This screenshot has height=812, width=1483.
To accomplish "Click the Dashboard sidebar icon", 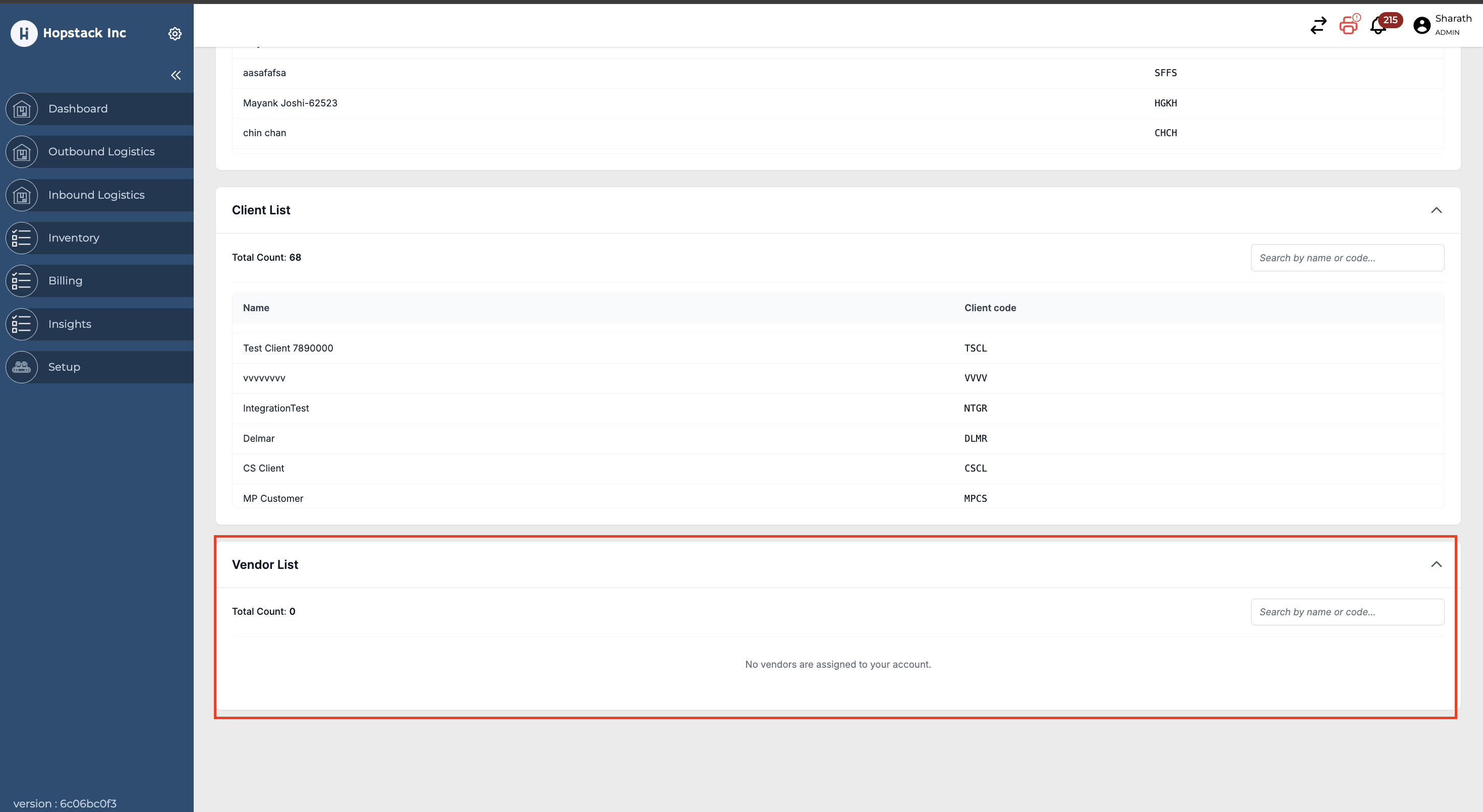I will (x=22, y=109).
